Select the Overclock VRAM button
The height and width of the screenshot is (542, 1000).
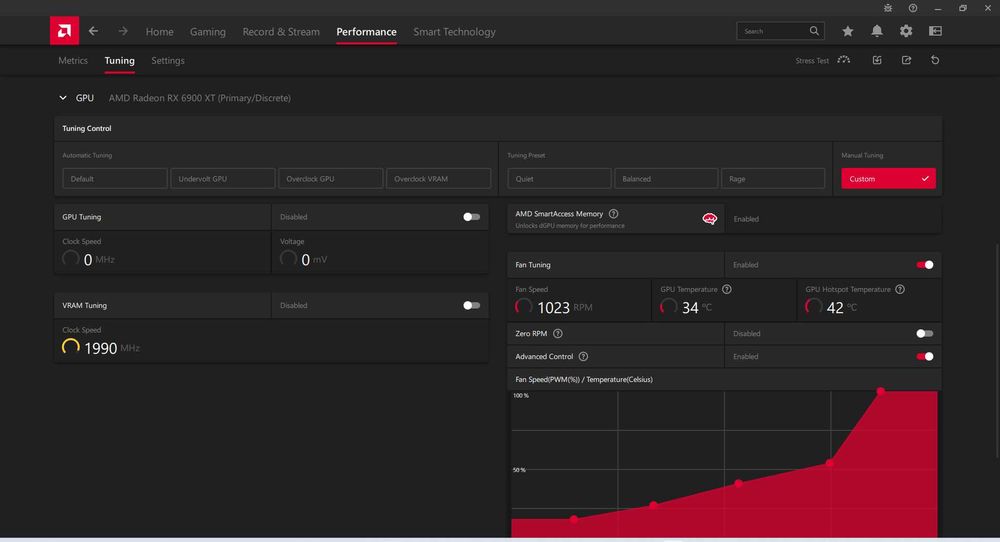coord(438,179)
